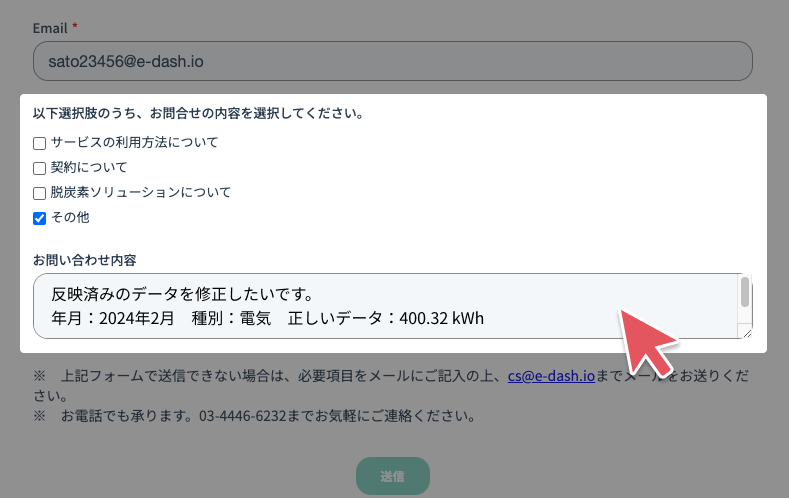Click the red required asterisk beside Email
The image size is (789, 498).
[x=75, y=28]
